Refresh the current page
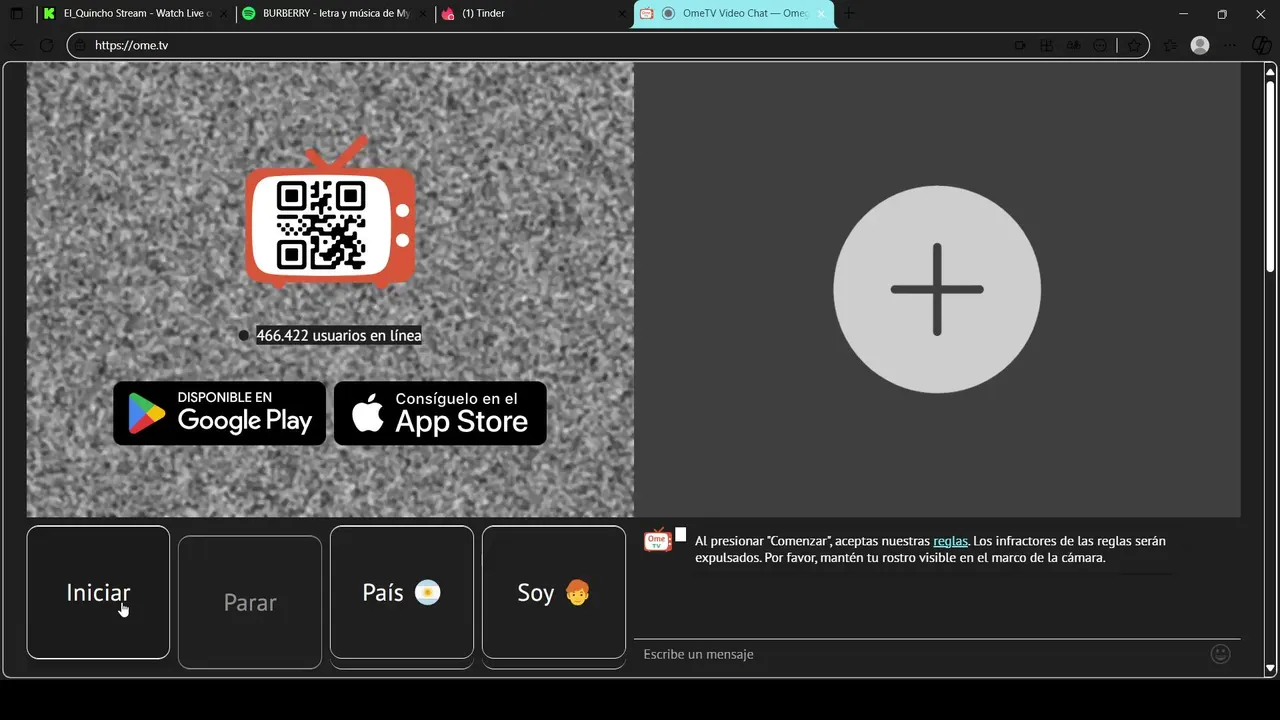The image size is (1280, 720). (x=46, y=45)
